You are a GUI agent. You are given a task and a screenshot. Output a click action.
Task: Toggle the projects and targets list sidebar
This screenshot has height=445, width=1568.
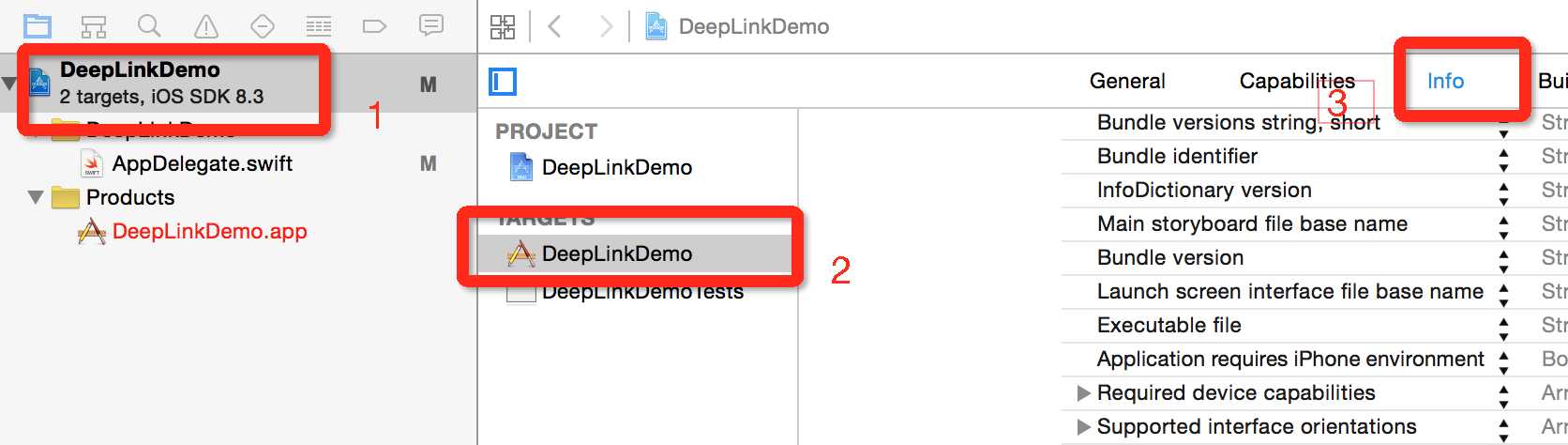[x=503, y=82]
